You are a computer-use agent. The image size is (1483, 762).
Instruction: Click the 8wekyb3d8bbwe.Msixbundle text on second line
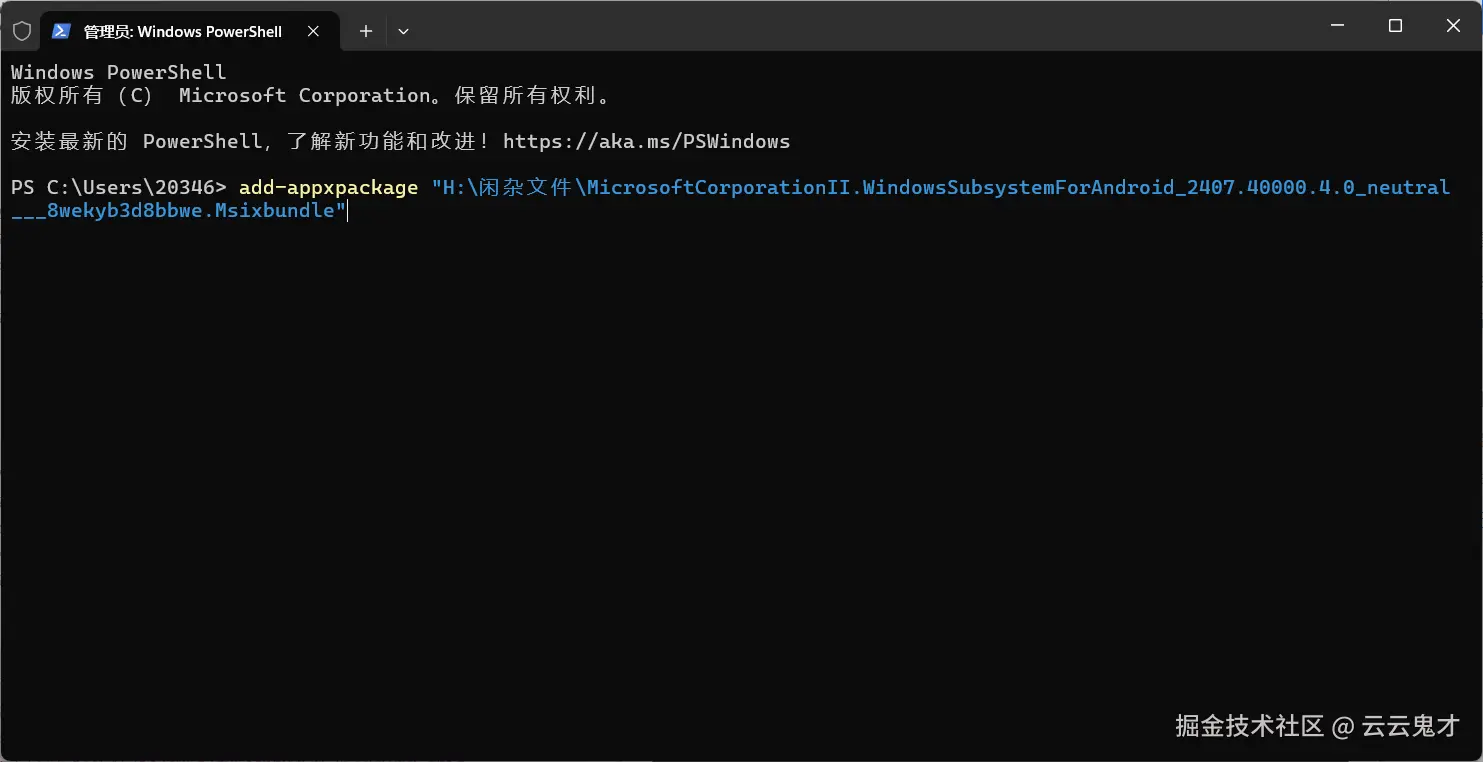tap(190, 211)
